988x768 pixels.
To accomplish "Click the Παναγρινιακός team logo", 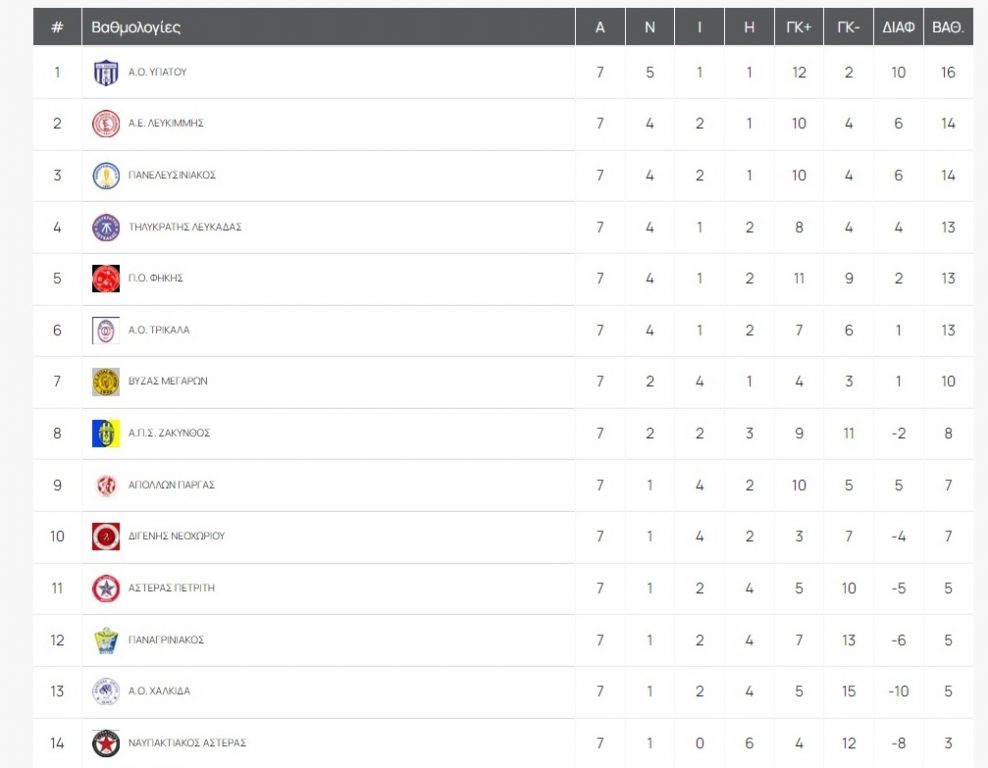I will click(x=106, y=640).
